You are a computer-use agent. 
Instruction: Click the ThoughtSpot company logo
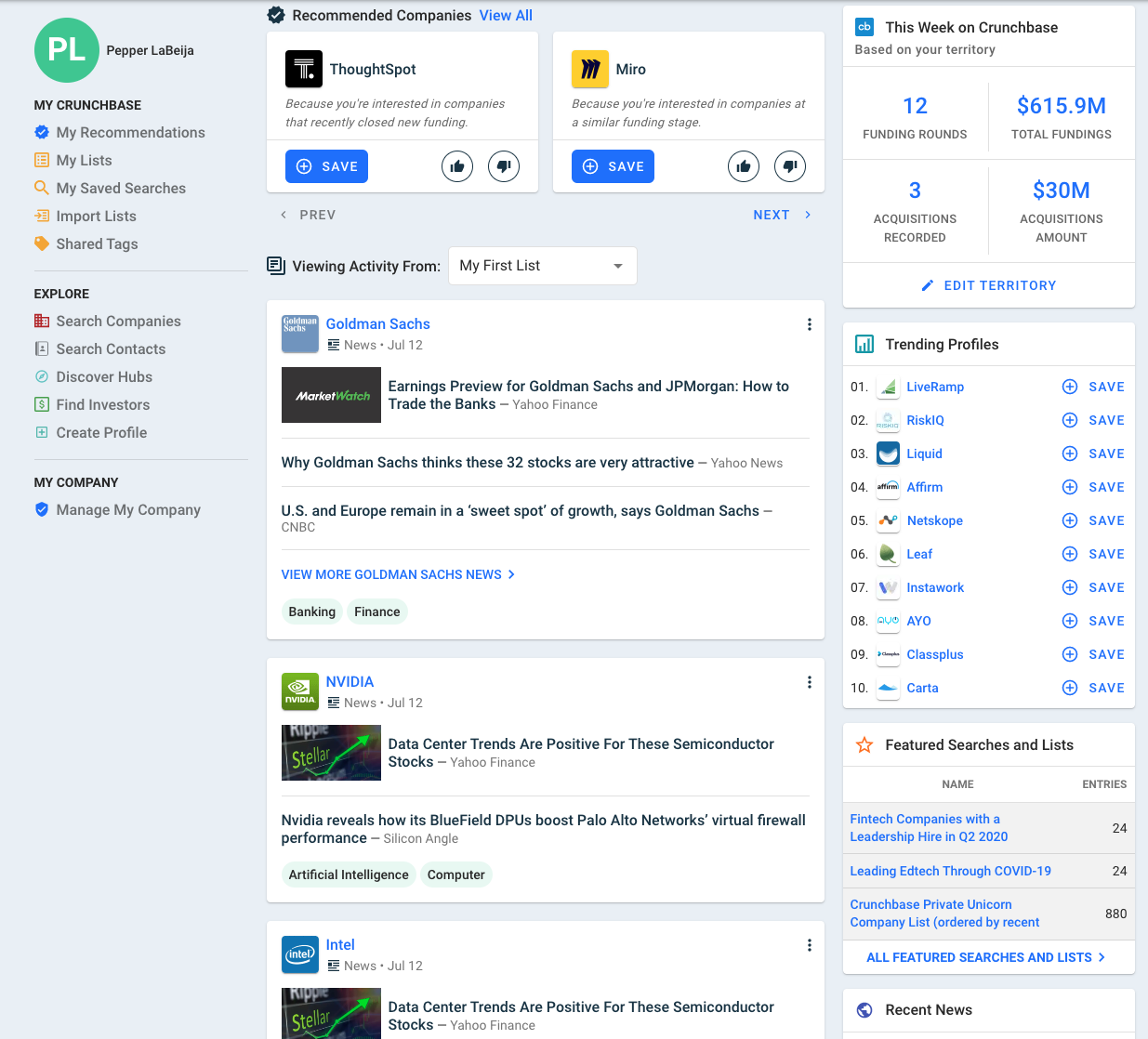(x=304, y=69)
